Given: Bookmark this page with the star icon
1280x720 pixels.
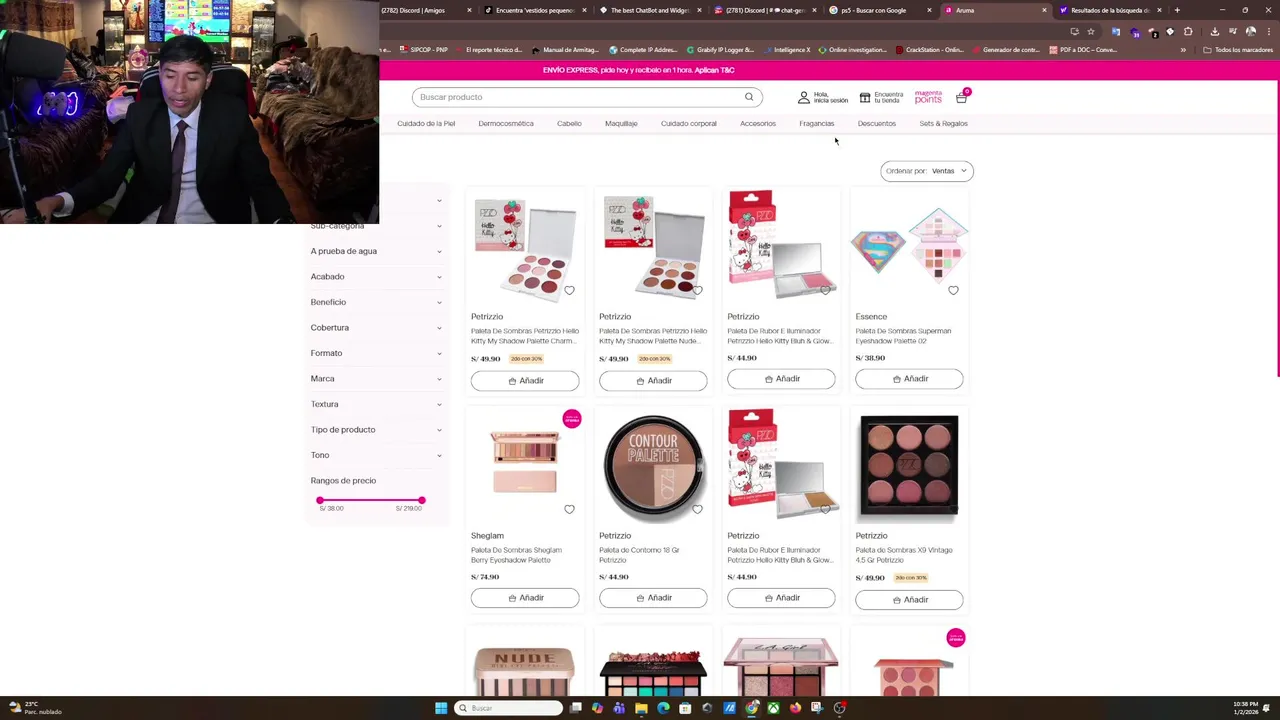Looking at the screenshot, I should pos(1091,31).
